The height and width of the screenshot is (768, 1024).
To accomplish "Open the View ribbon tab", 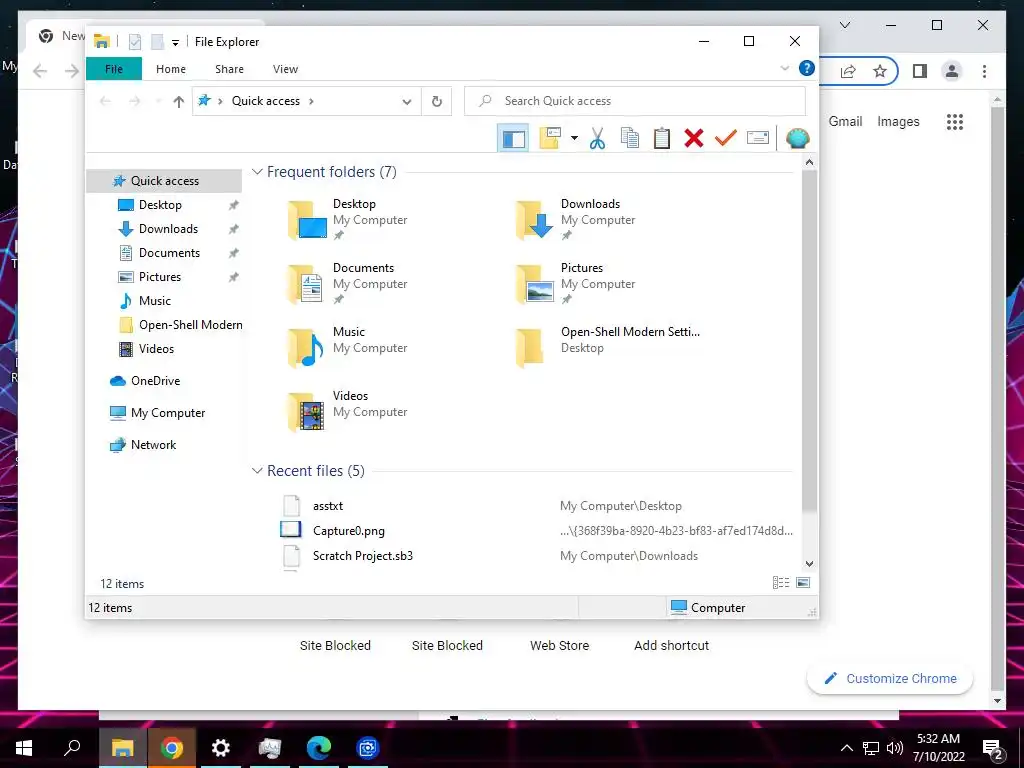I will (285, 69).
